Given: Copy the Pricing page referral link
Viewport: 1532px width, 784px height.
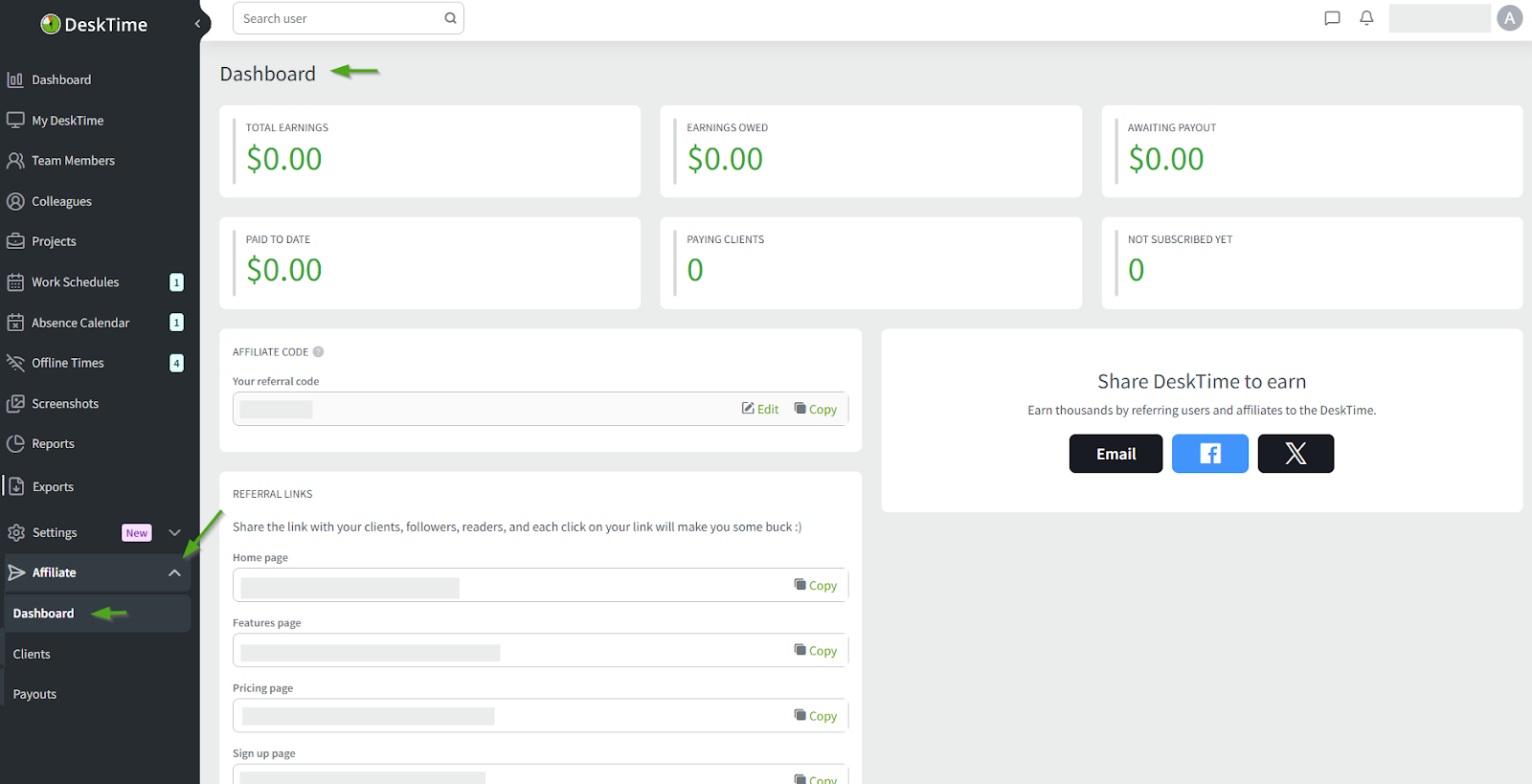Looking at the screenshot, I should point(816,716).
